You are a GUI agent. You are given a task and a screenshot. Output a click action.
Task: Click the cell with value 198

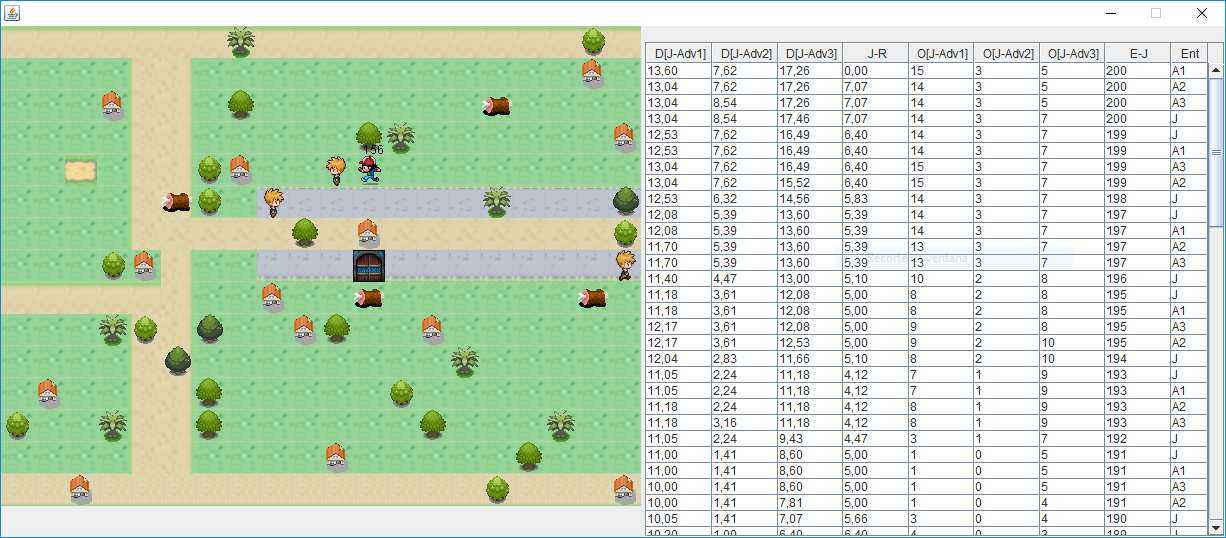click(1137, 199)
